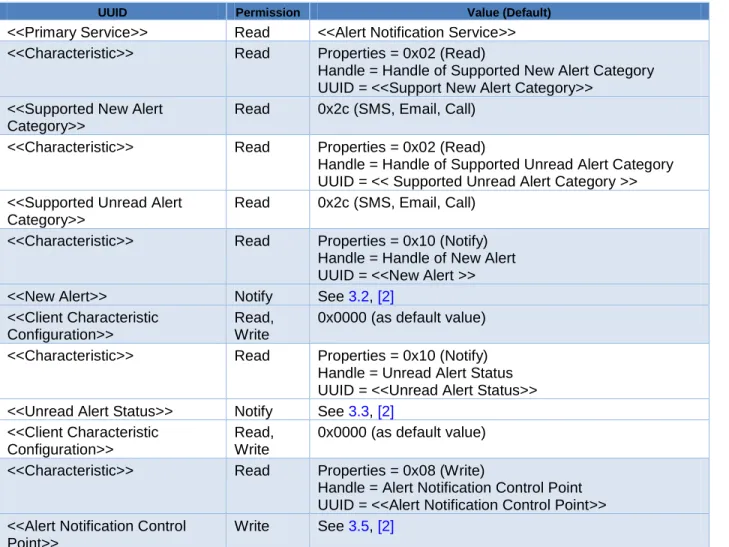Screen dimensions: 729x547
Task: Open reference [2] in New Alert row
Action: point(385,297)
